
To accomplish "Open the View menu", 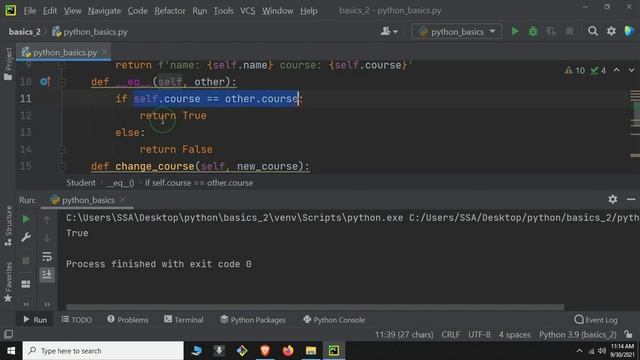I will (x=72, y=11).
